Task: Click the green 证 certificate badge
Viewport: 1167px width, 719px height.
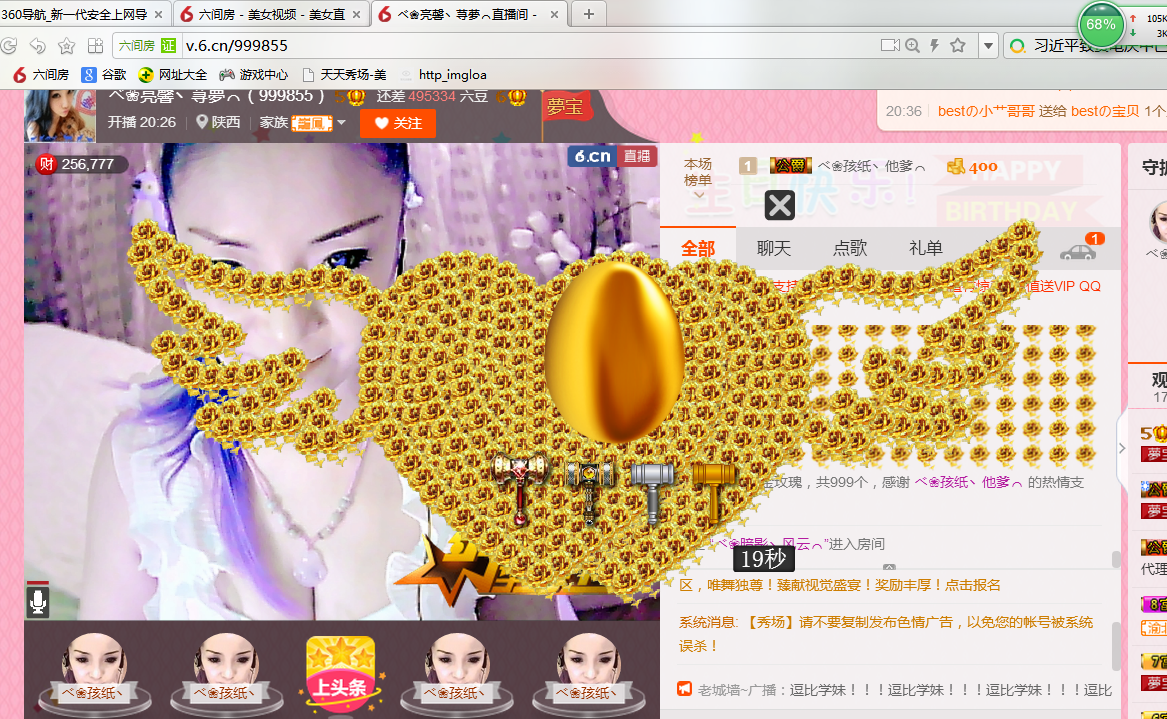Action: coord(169,45)
